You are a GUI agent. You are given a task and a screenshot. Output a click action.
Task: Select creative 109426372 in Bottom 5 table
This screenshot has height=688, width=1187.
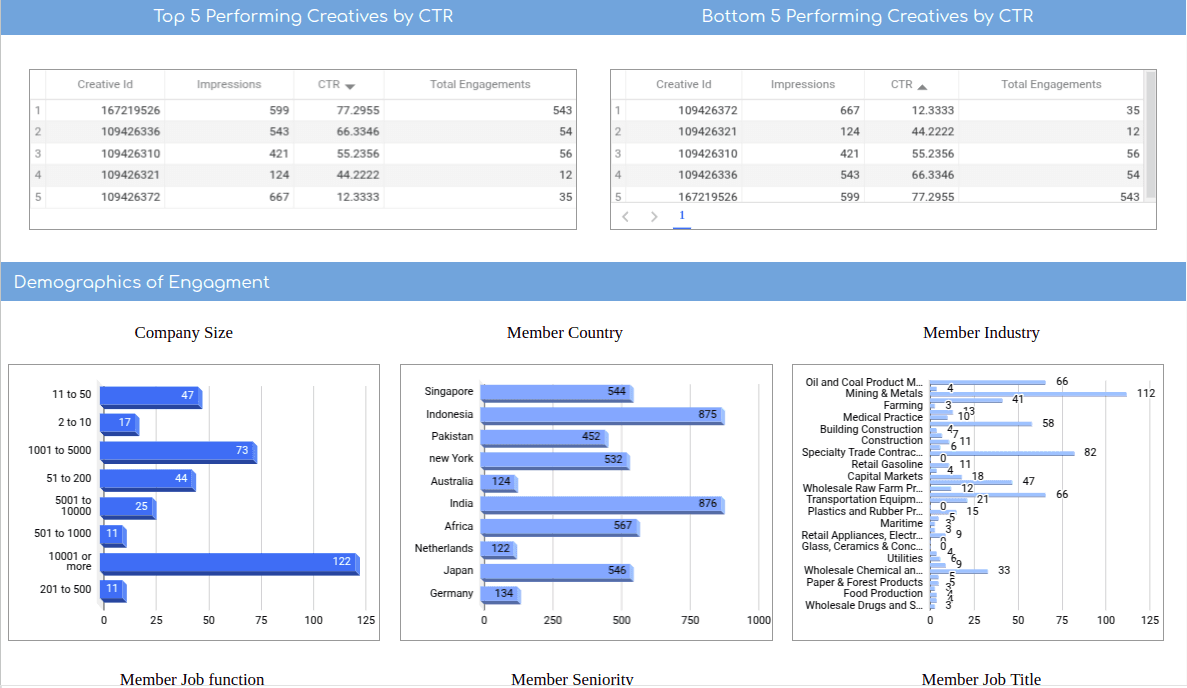[x=708, y=110]
